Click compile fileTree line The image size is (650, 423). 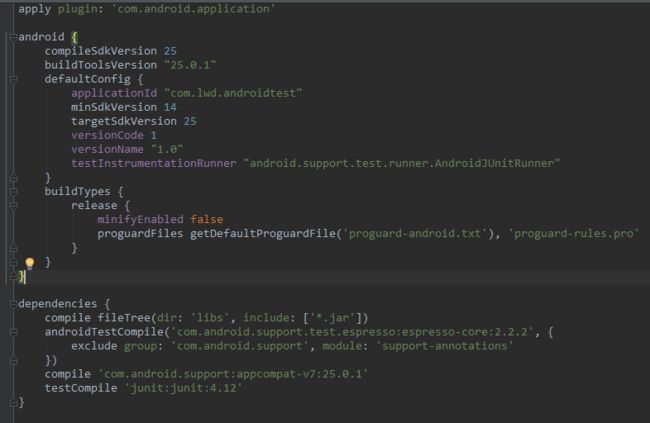pos(206,318)
